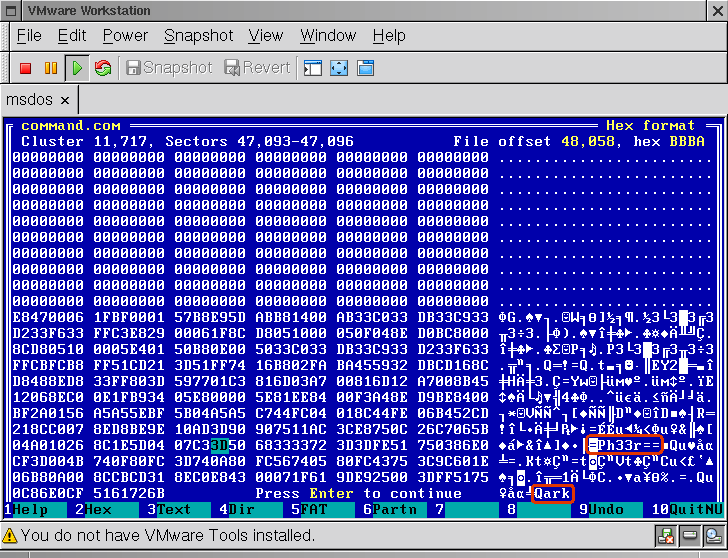Click the rightmost device status bar icon
The width and height of the screenshot is (728, 558).
tap(712, 536)
